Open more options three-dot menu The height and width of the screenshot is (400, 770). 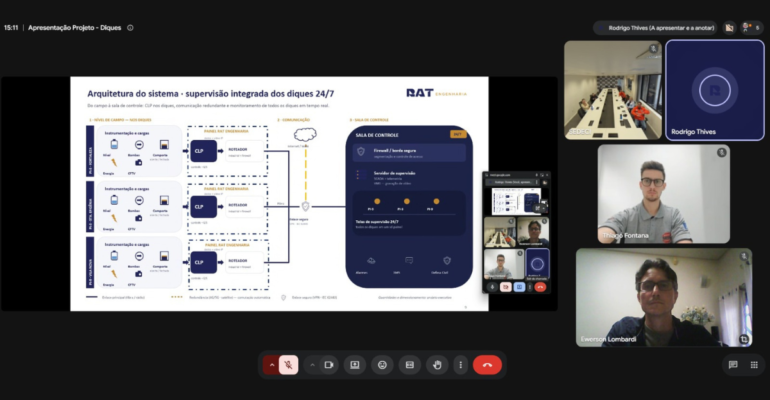pyautogui.click(x=461, y=365)
